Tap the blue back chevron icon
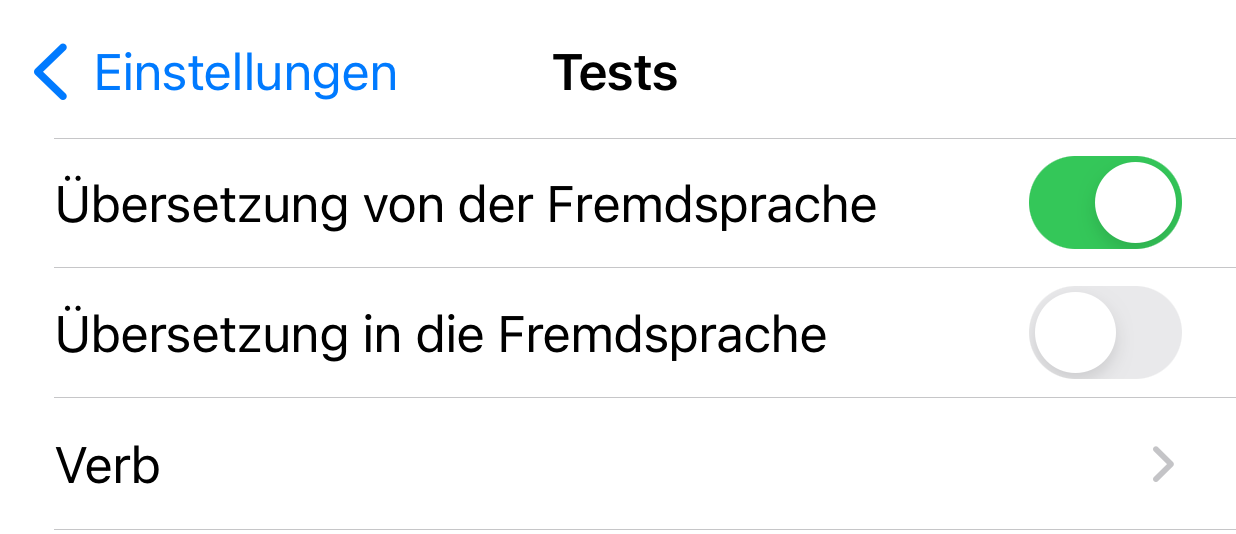 point(50,73)
